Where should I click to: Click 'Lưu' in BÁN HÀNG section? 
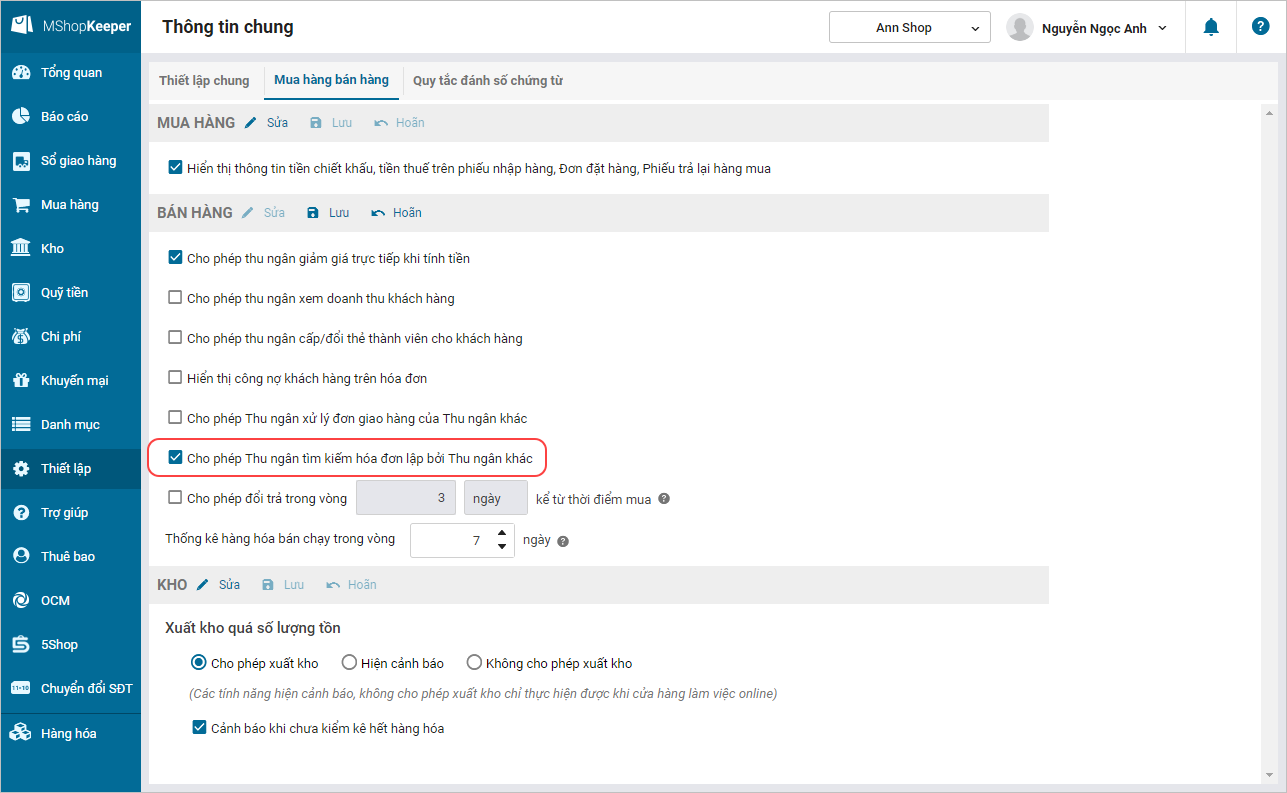click(339, 213)
